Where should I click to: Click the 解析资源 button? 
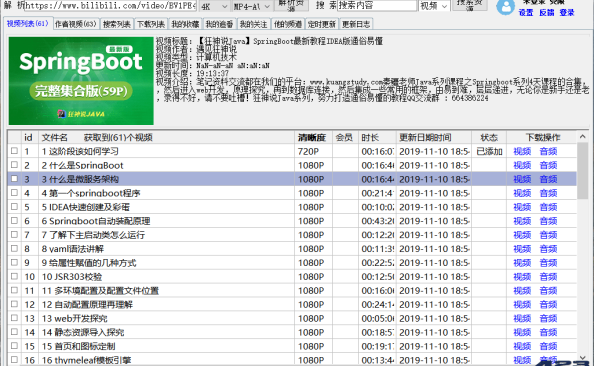click(291, 5)
